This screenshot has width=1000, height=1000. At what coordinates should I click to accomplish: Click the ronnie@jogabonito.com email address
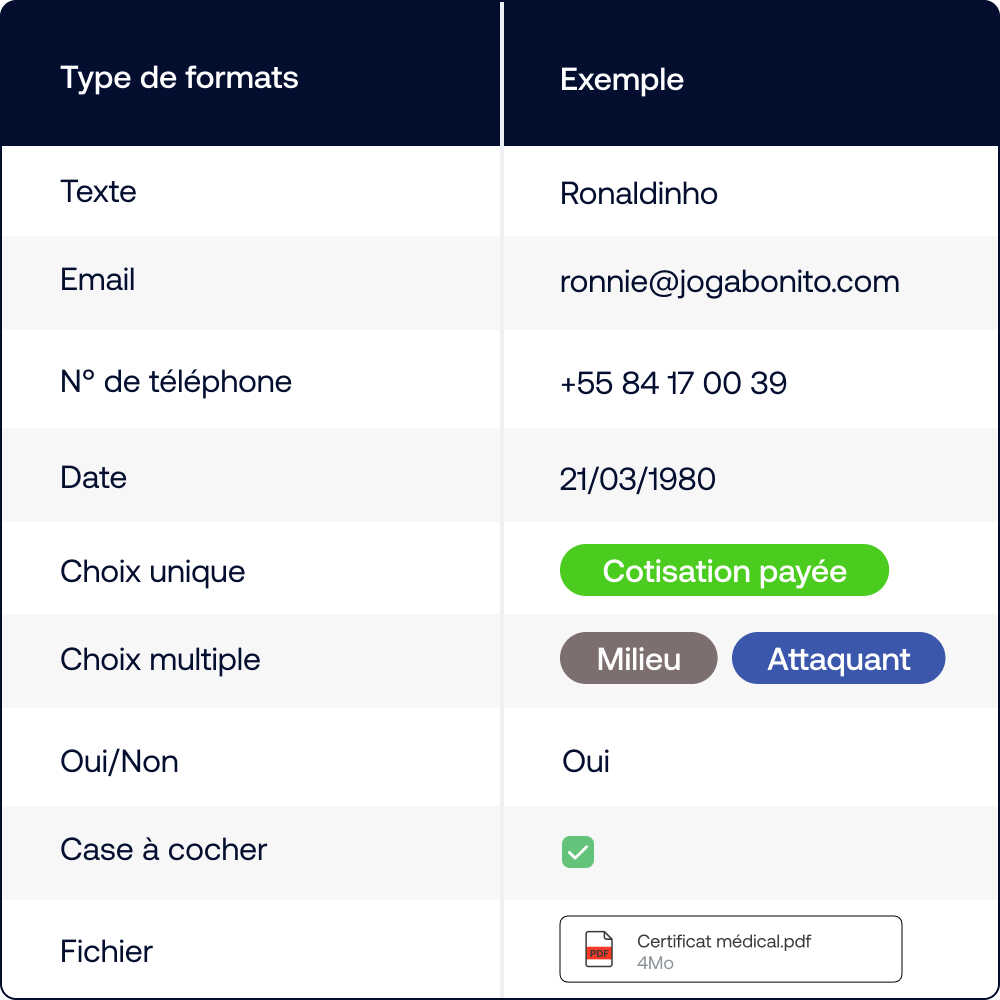click(x=730, y=282)
